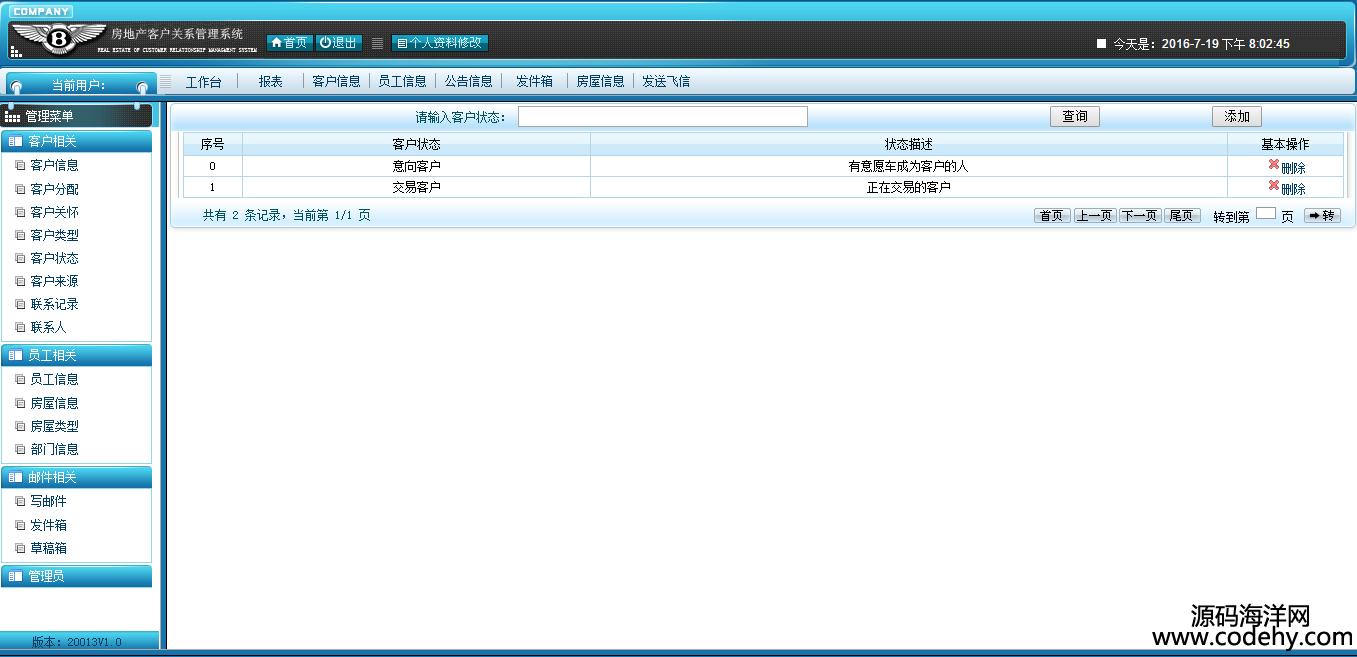
Task: Click the icon beside 联系人 in sidebar
Action: click(20, 328)
